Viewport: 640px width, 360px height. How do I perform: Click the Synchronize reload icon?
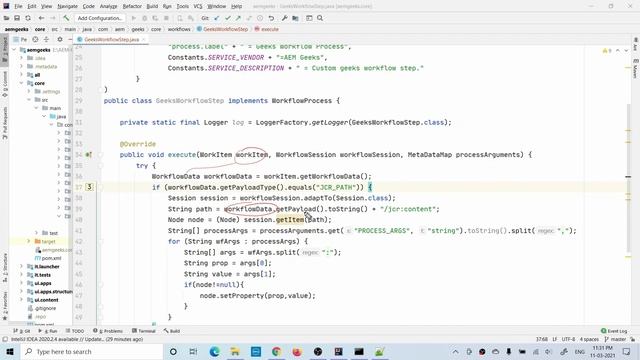click(28, 18)
